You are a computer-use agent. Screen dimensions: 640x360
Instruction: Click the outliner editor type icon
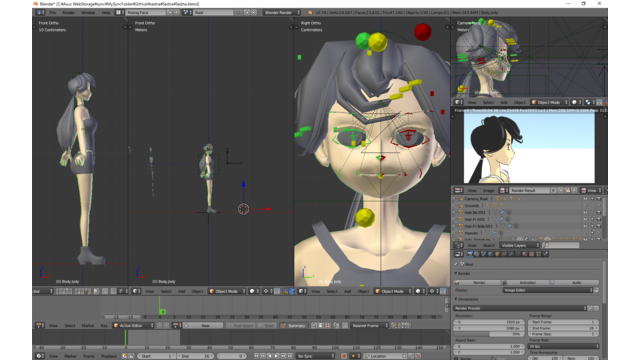(459, 245)
